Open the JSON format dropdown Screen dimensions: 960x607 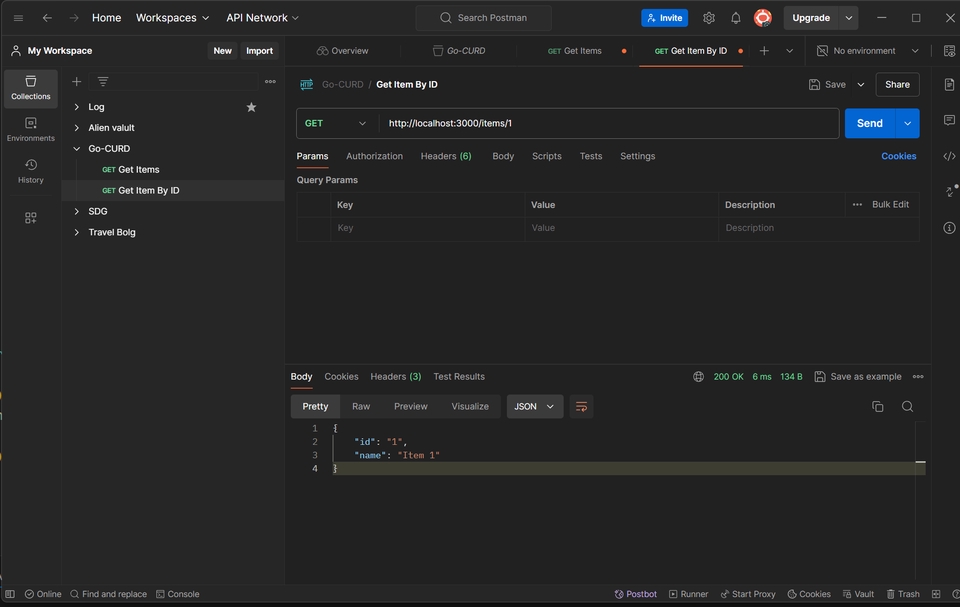(535, 406)
